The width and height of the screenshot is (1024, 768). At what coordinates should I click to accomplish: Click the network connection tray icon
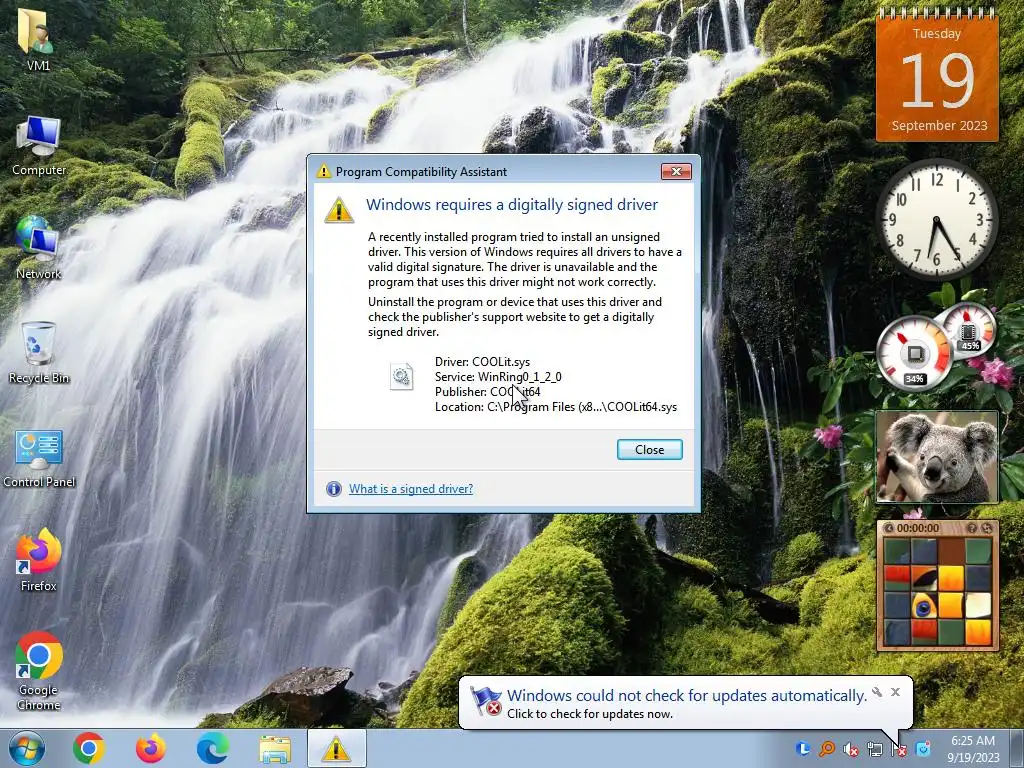click(874, 749)
